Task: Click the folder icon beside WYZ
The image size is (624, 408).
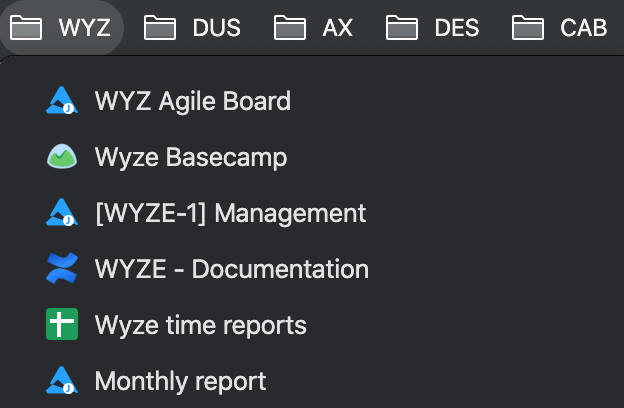Action: [26, 27]
